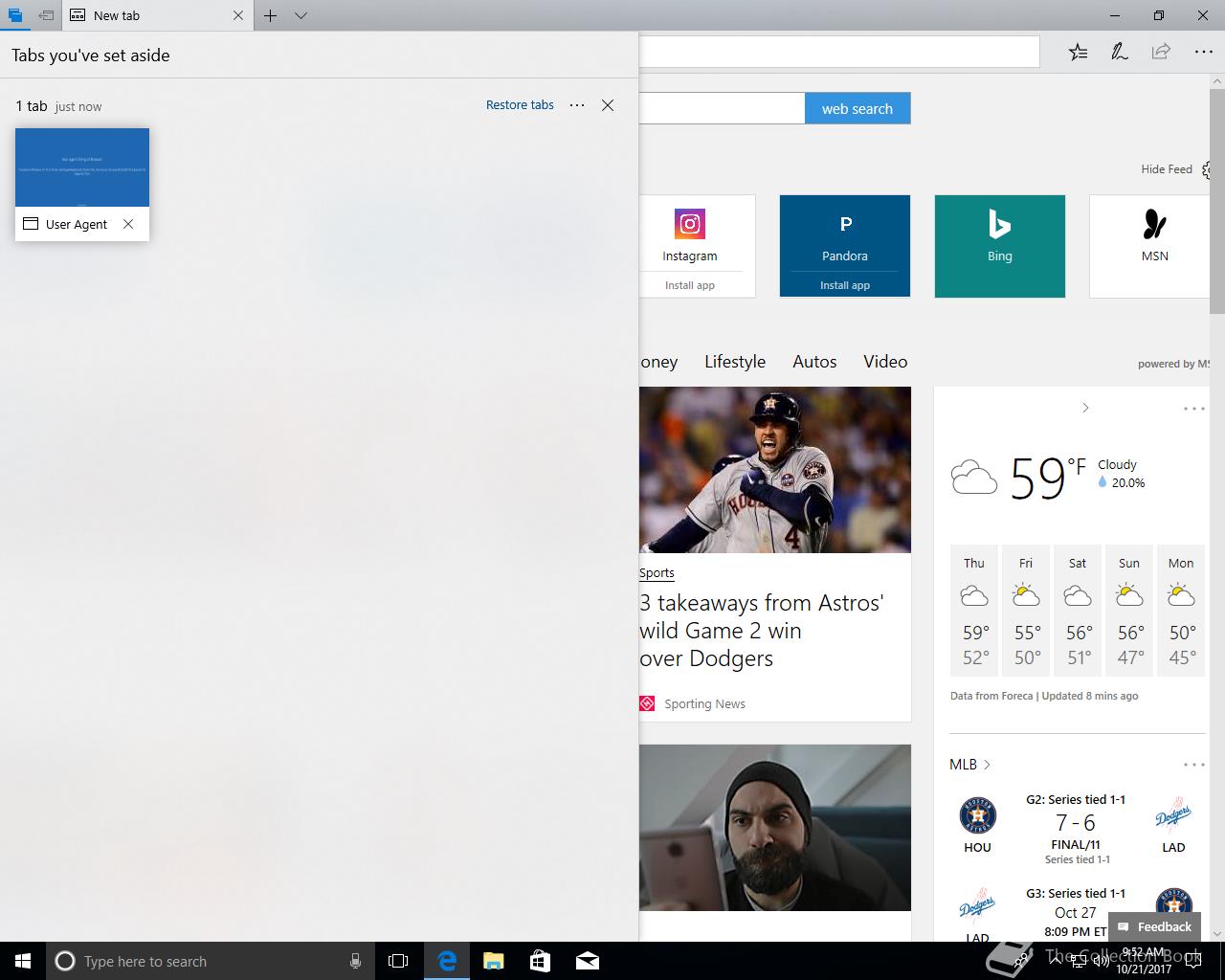
Task: Open a new tab with plus button
Action: (x=271, y=15)
